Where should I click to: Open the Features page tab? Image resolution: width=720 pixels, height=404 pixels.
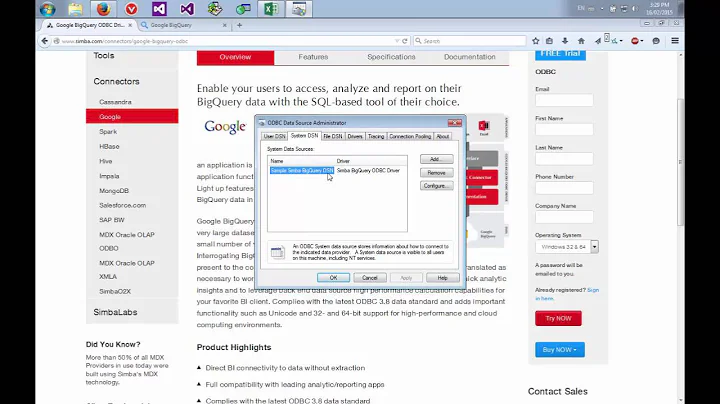(x=313, y=57)
